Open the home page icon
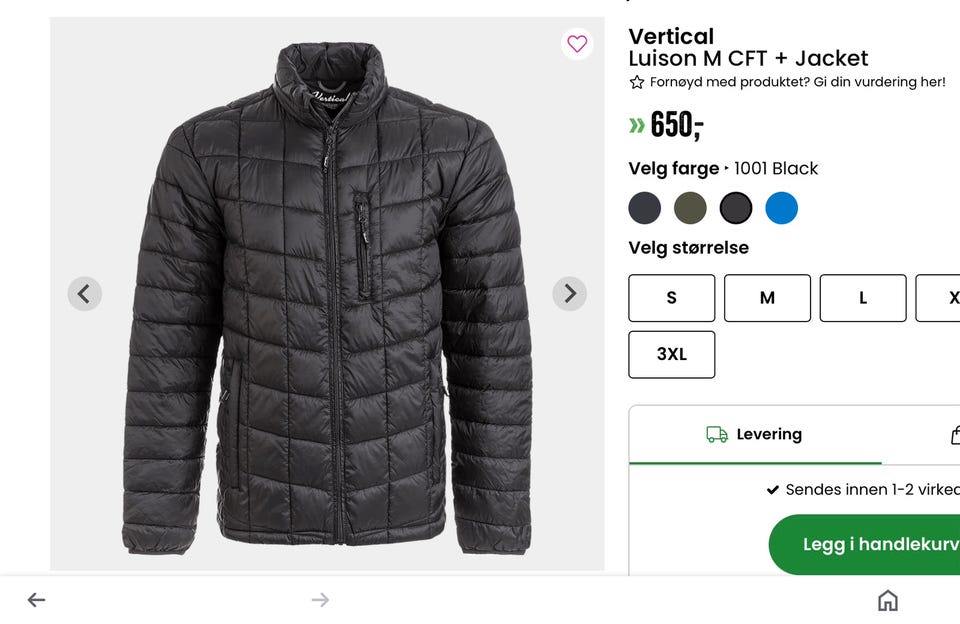The image size is (960, 624). coord(887,600)
